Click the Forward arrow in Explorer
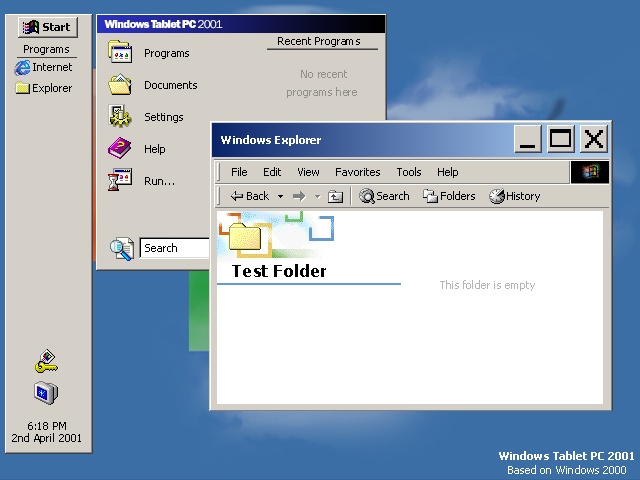The width and height of the screenshot is (640, 480). 299,197
